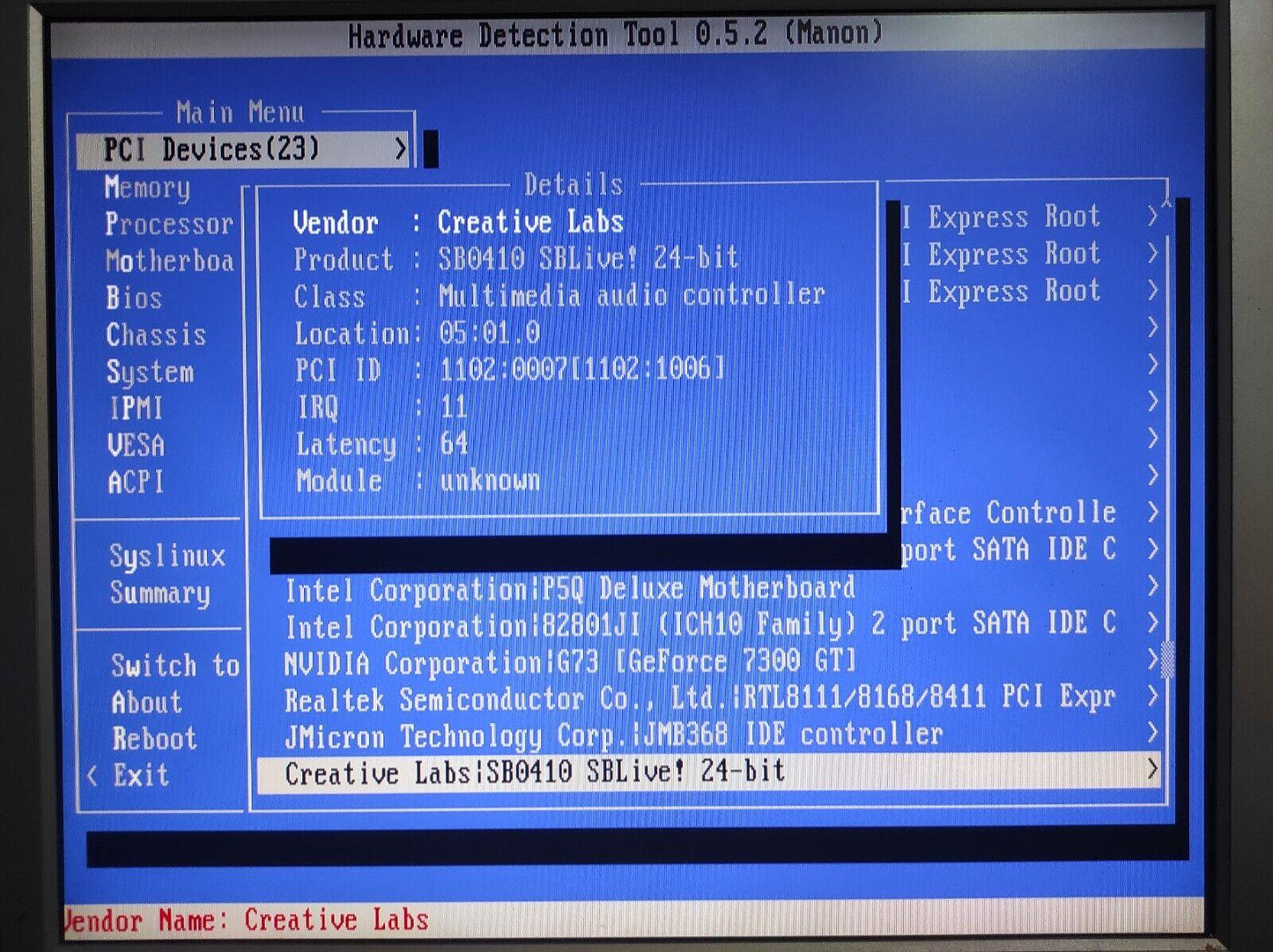Click the About entry
1273x952 pixels.
(146, 703)
